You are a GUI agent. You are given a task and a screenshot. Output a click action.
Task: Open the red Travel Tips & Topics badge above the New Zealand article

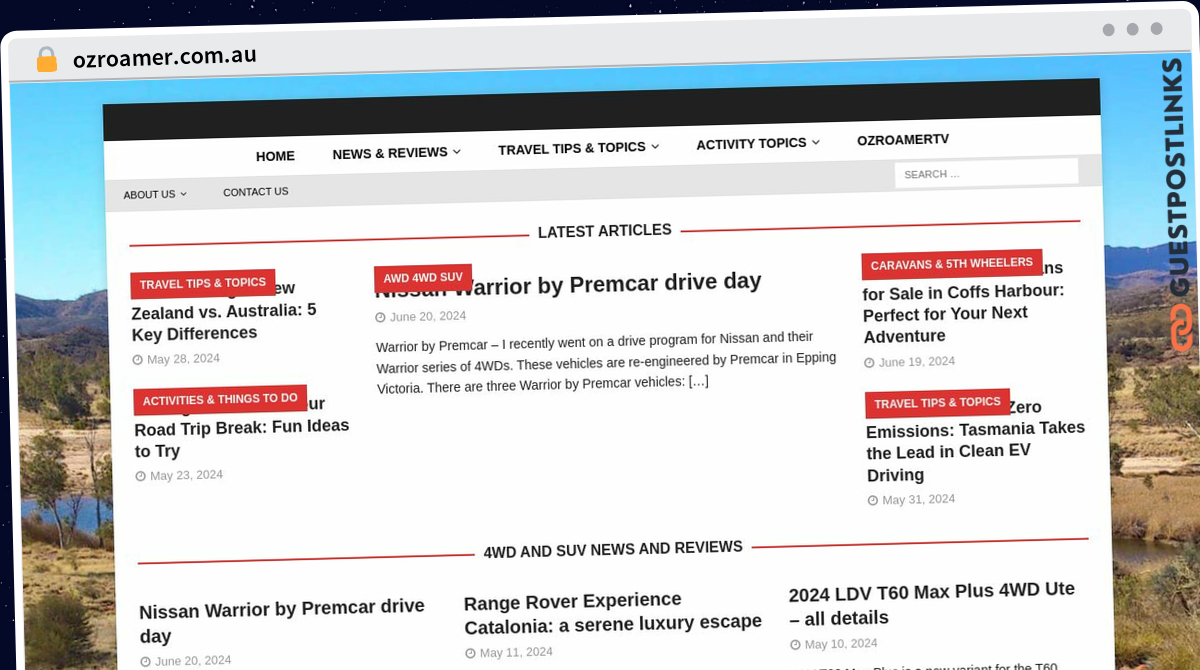(x=203, y=284)
